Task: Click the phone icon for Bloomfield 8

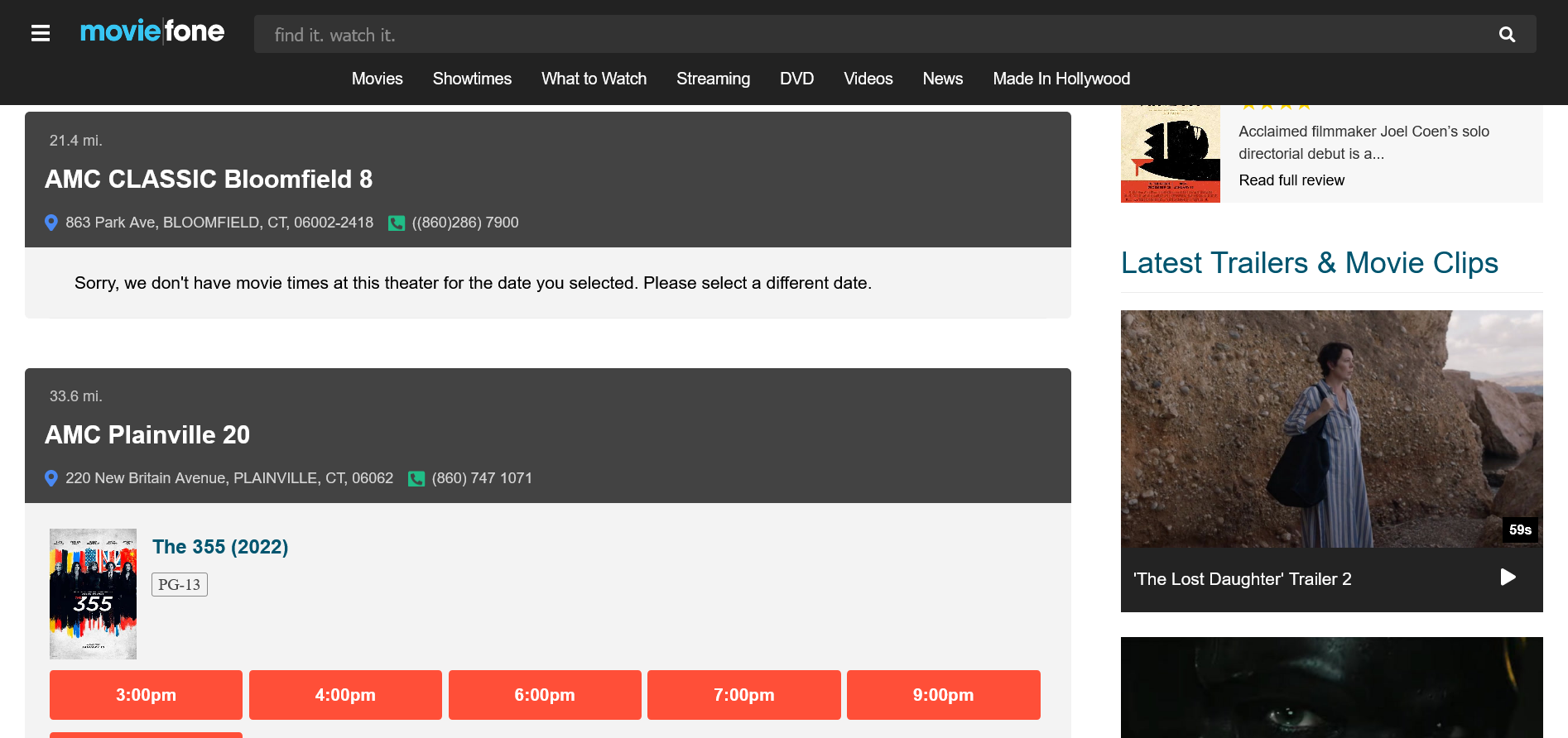Action: 397,223
